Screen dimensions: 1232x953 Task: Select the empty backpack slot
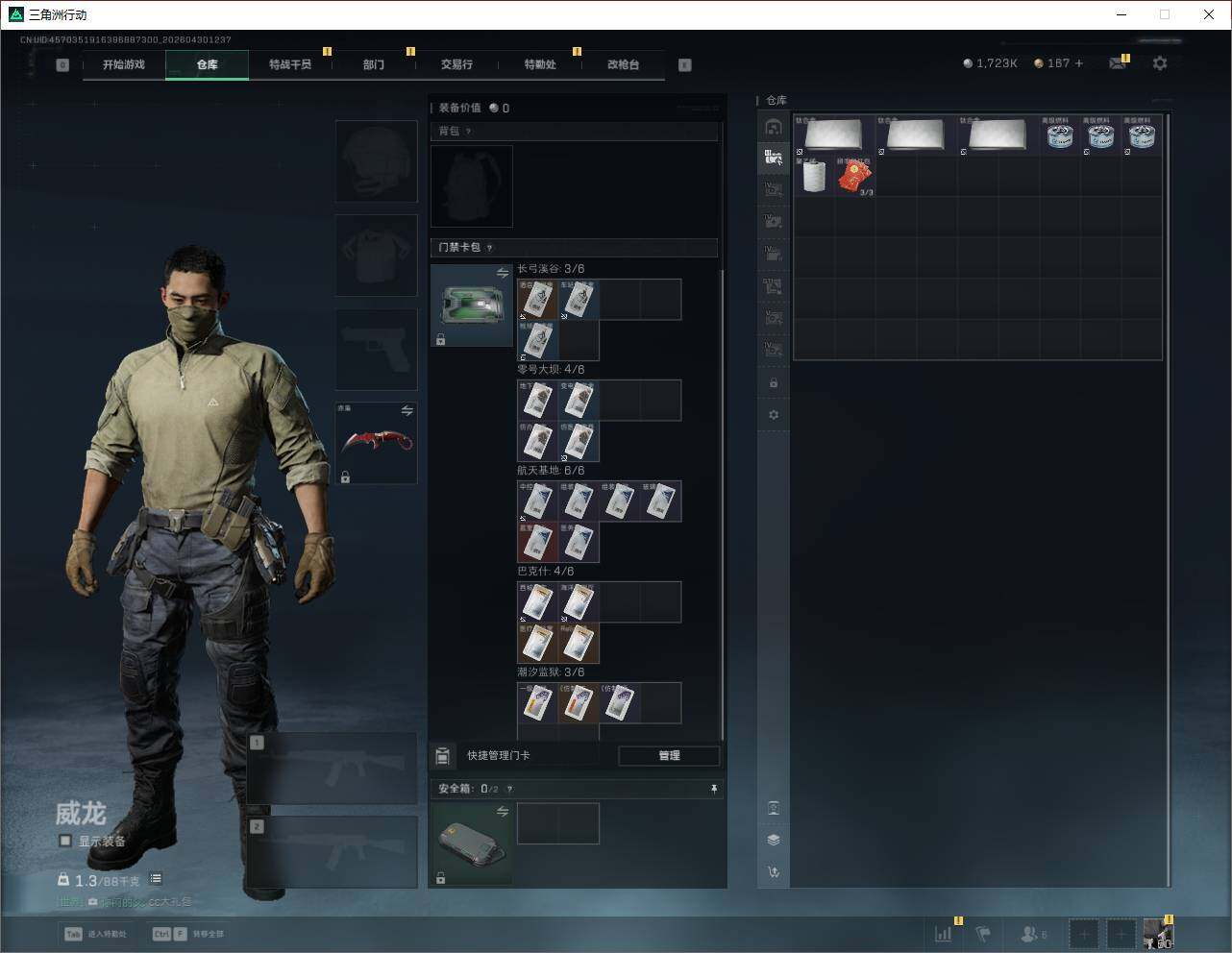point(471,185)
